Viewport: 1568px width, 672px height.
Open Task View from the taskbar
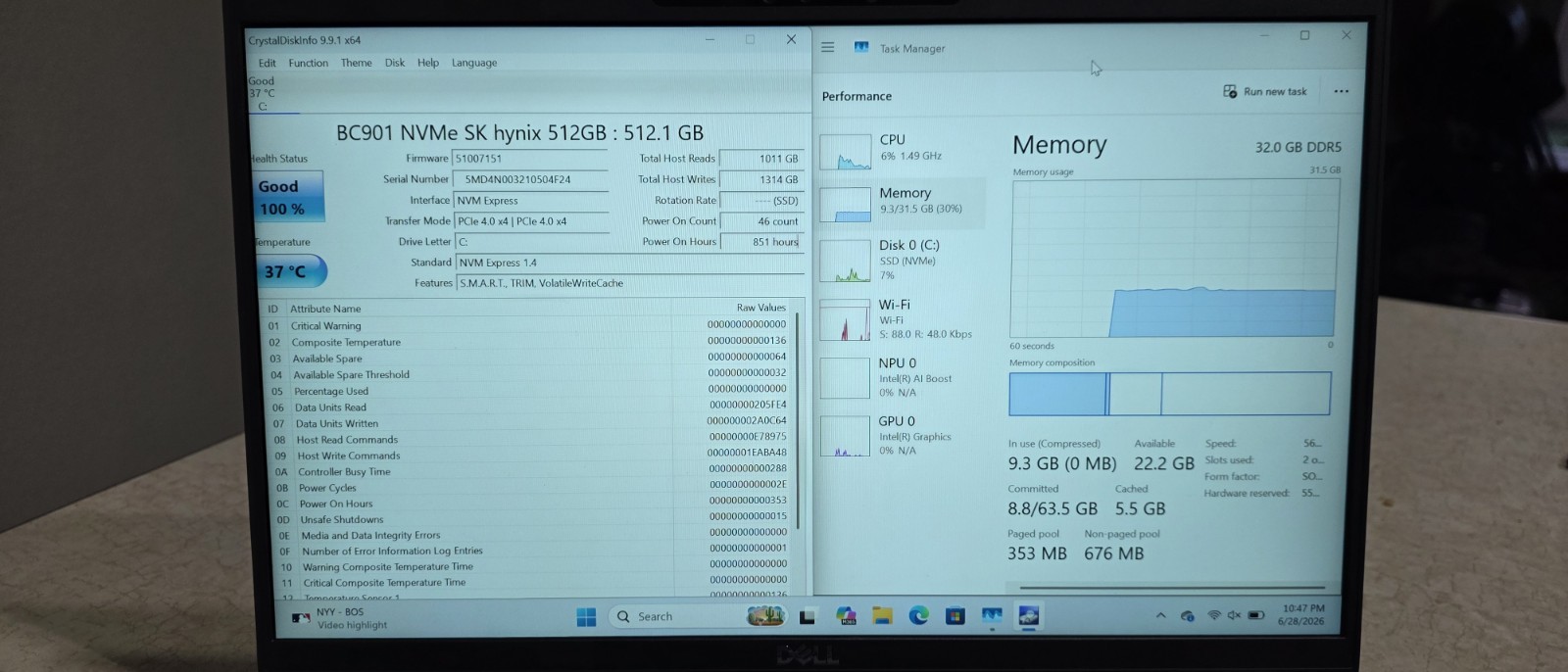808,616
